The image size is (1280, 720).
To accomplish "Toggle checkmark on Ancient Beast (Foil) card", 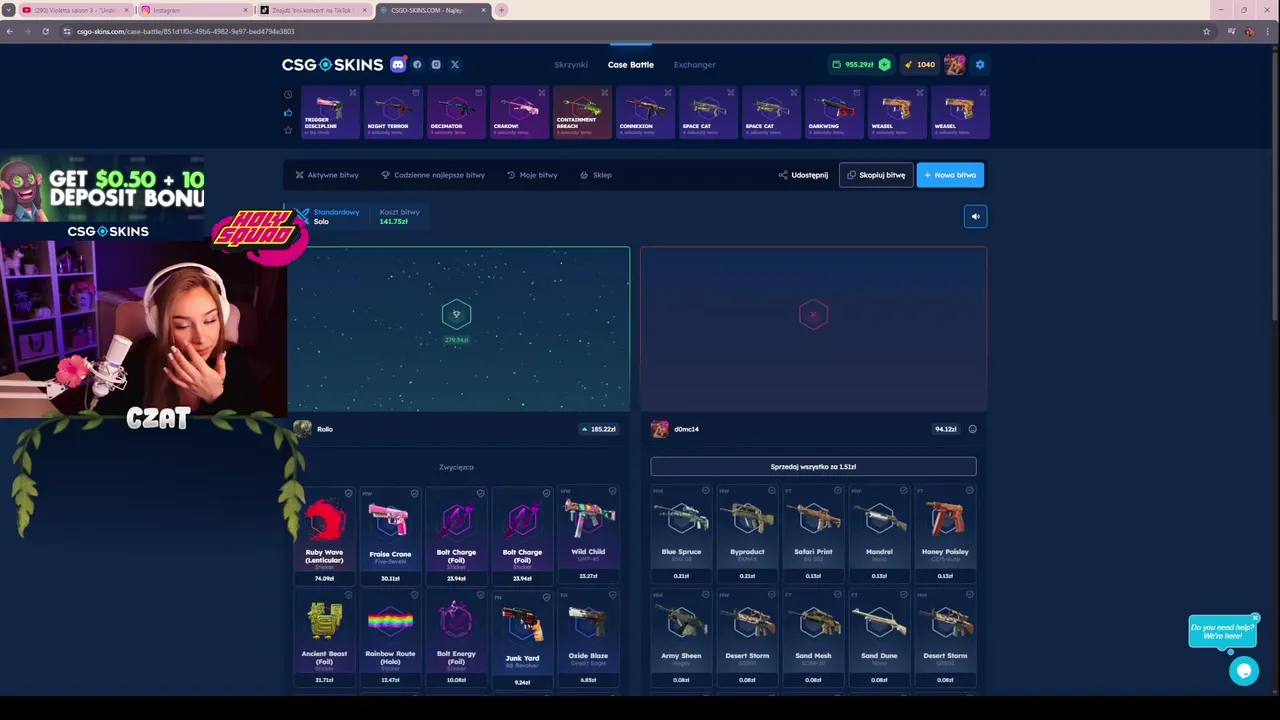I will coord(348,595).
